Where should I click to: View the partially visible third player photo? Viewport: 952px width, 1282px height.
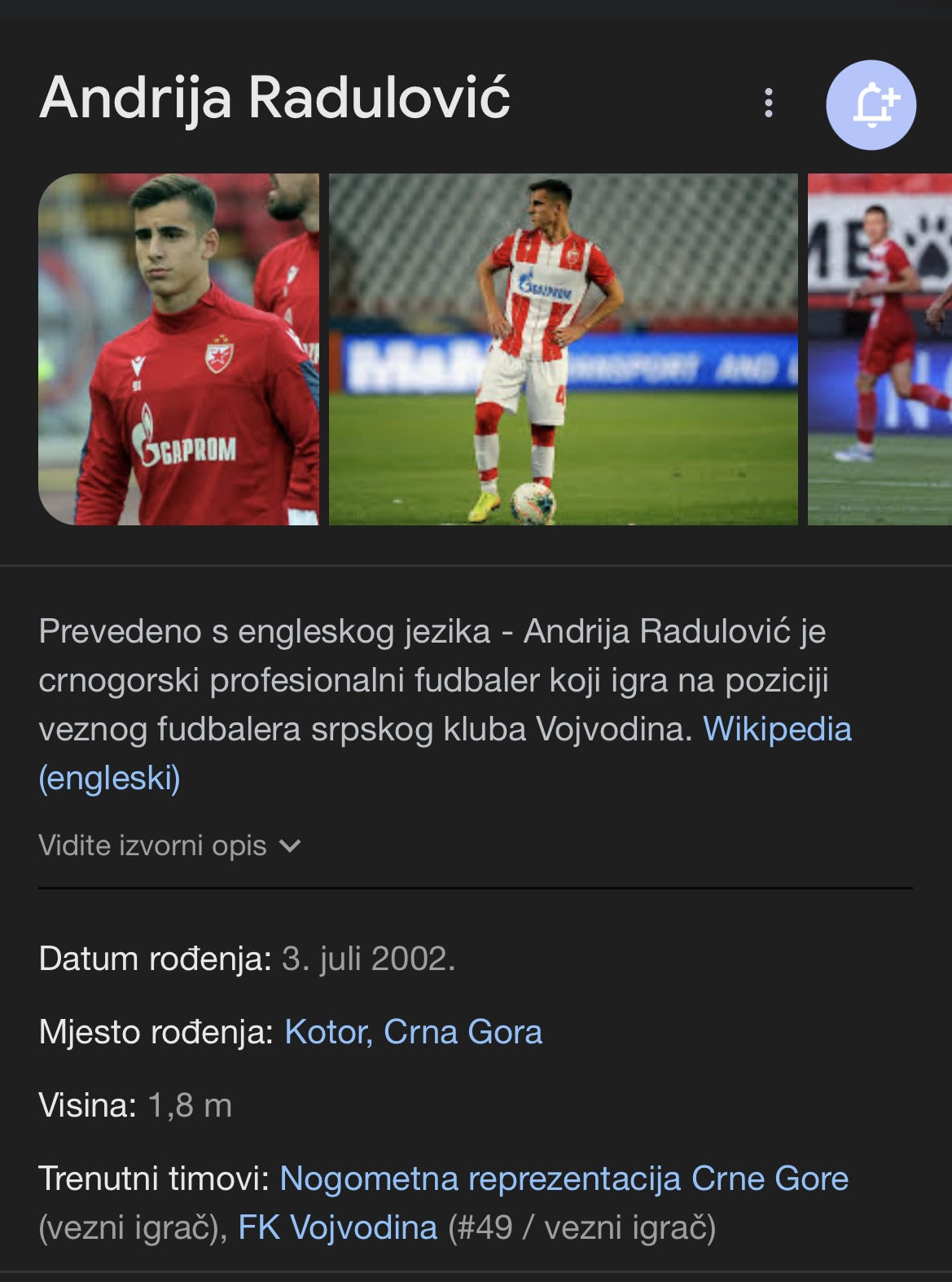(880, 349)
